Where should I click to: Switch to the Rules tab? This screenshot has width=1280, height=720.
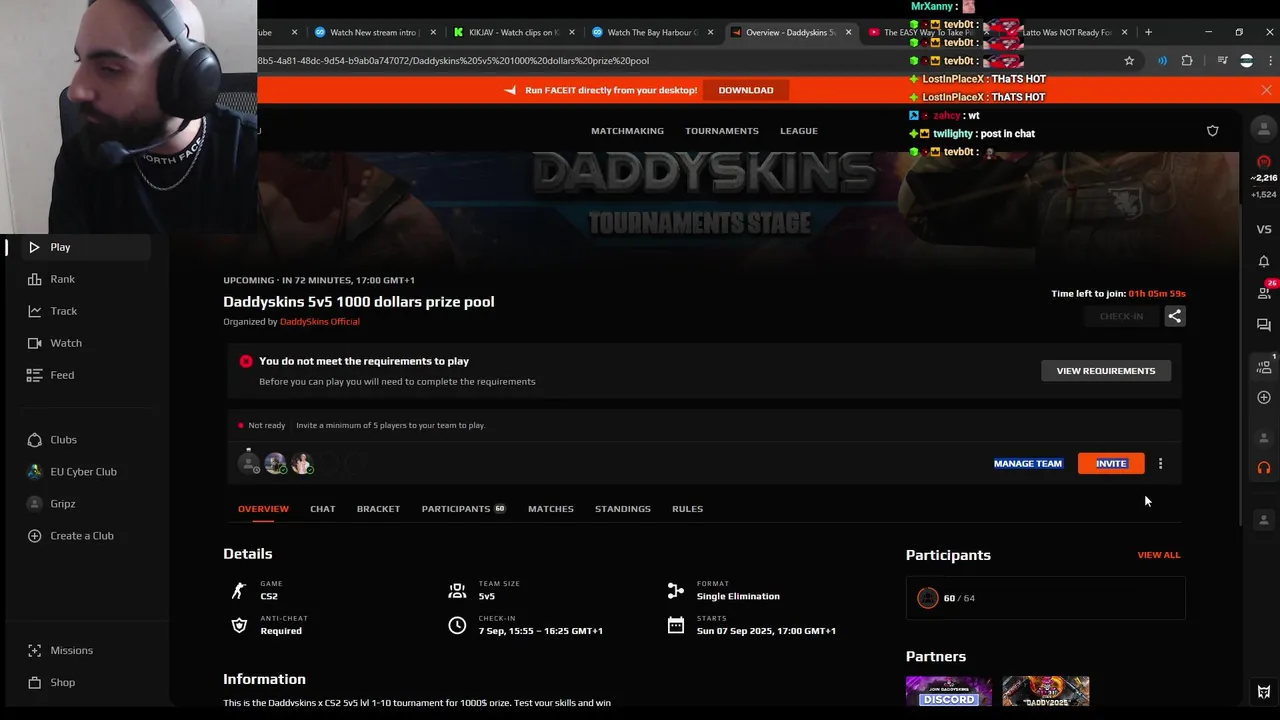688,509
